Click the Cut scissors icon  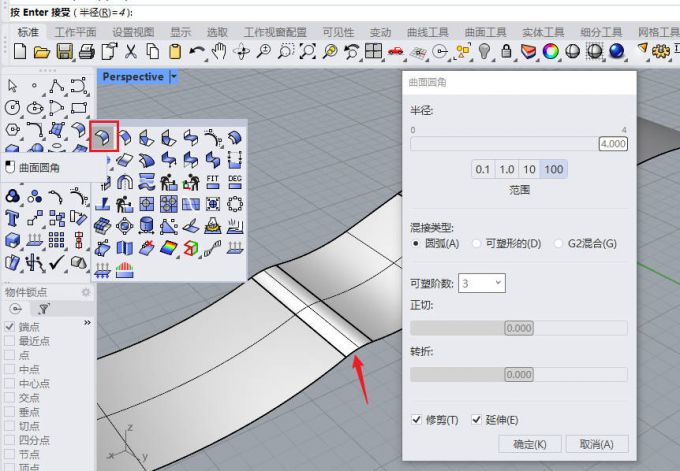tap(131, 52)
